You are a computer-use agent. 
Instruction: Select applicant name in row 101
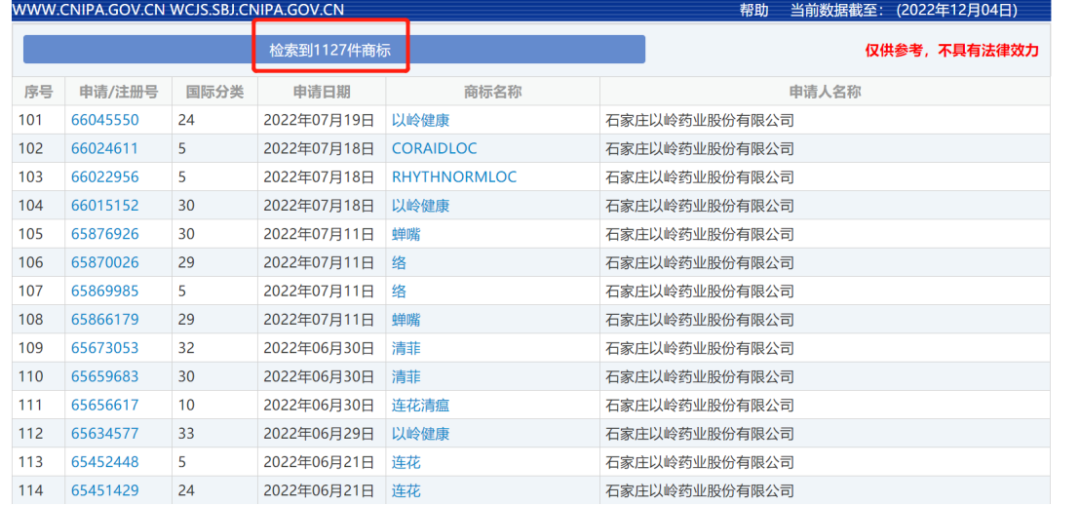(699, 120)
